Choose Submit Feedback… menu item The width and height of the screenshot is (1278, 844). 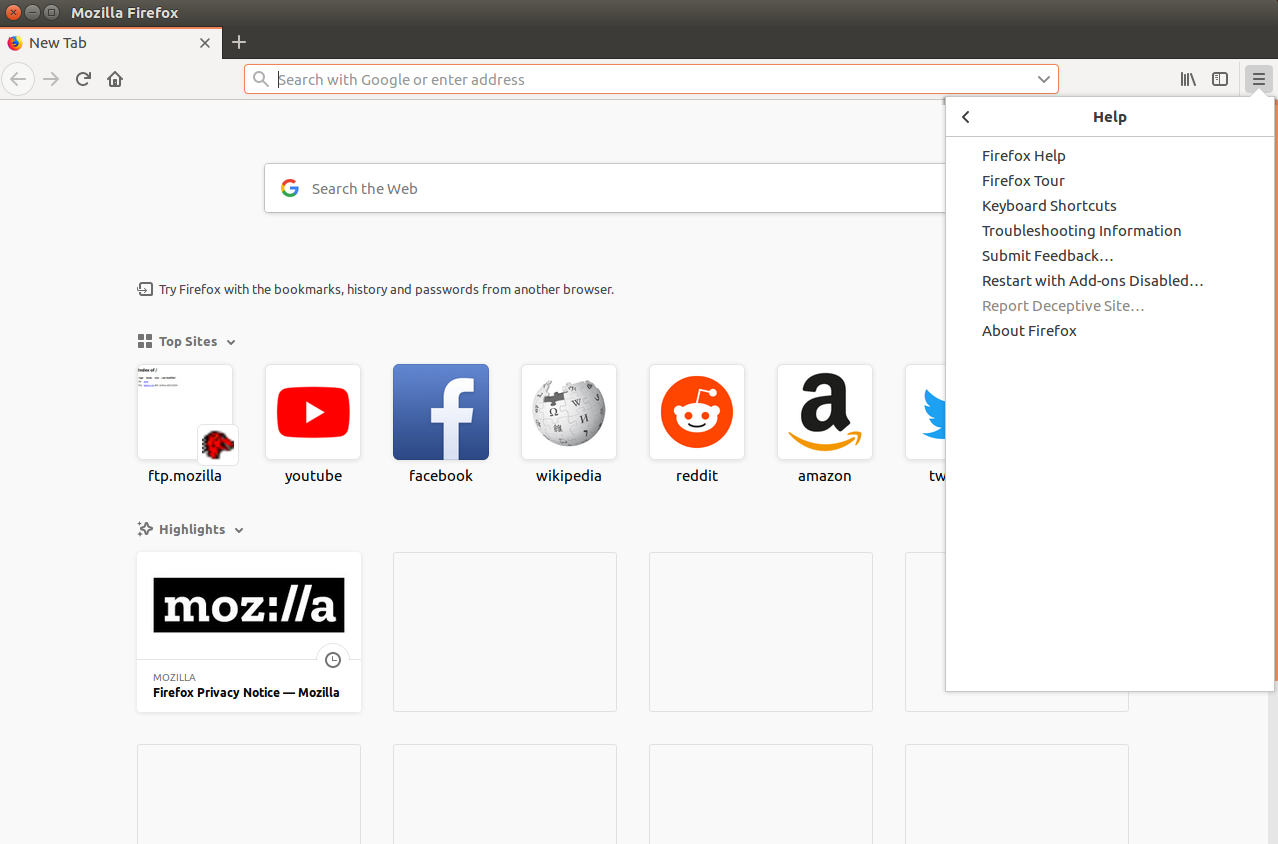click(1110, 256)
